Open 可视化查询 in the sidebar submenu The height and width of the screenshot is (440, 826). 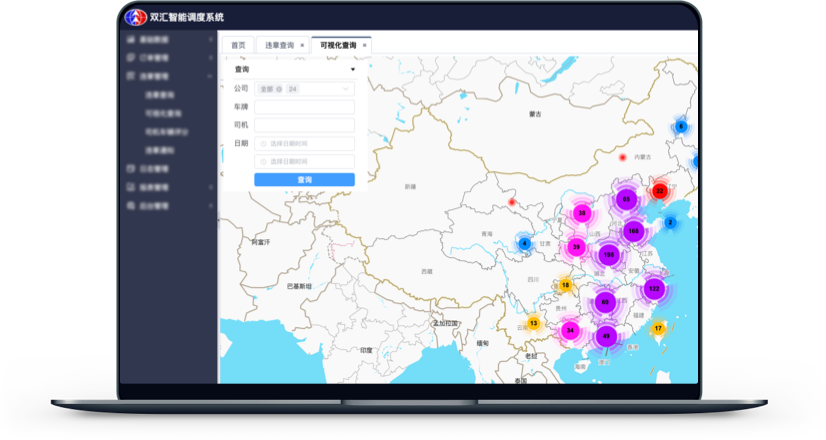(x=163, y=113)
